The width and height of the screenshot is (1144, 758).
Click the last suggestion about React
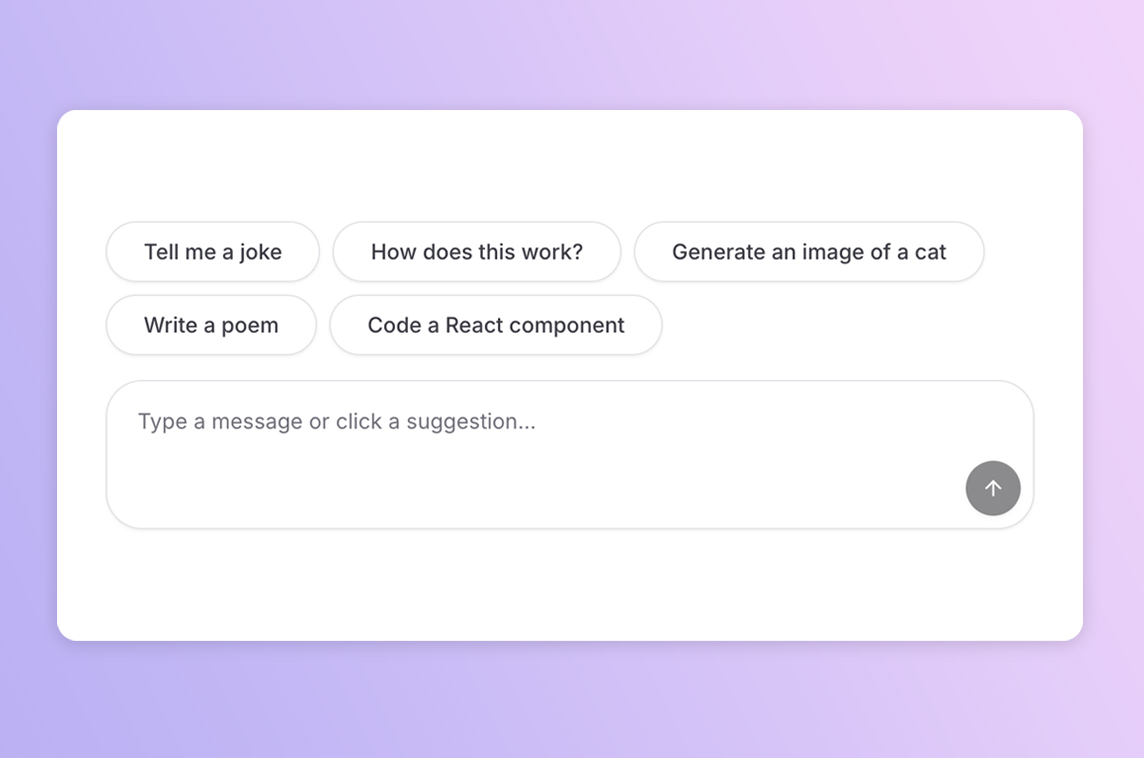(496, 325)
